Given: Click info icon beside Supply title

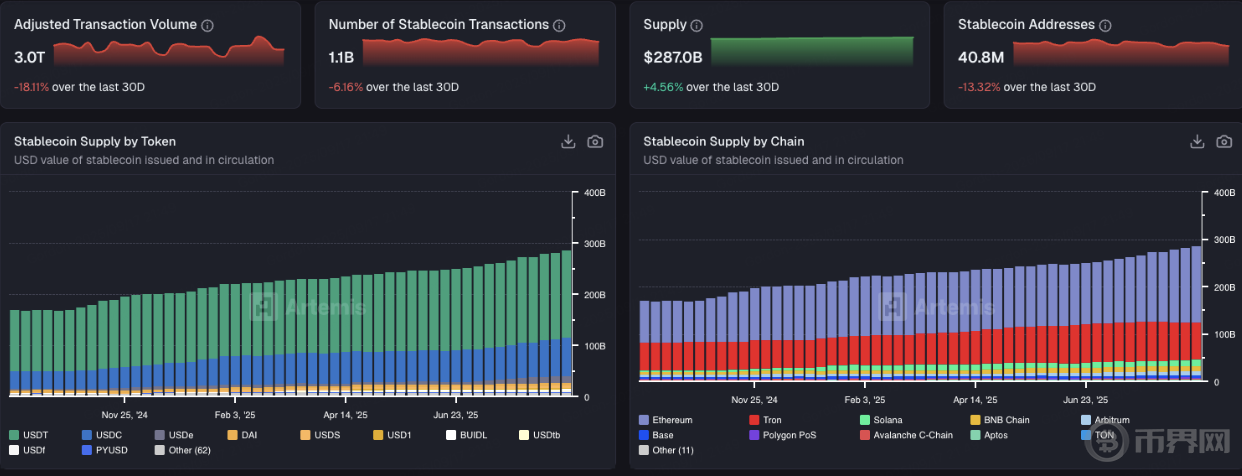Looking at the screenshot, I should click(x=697, y=25).
